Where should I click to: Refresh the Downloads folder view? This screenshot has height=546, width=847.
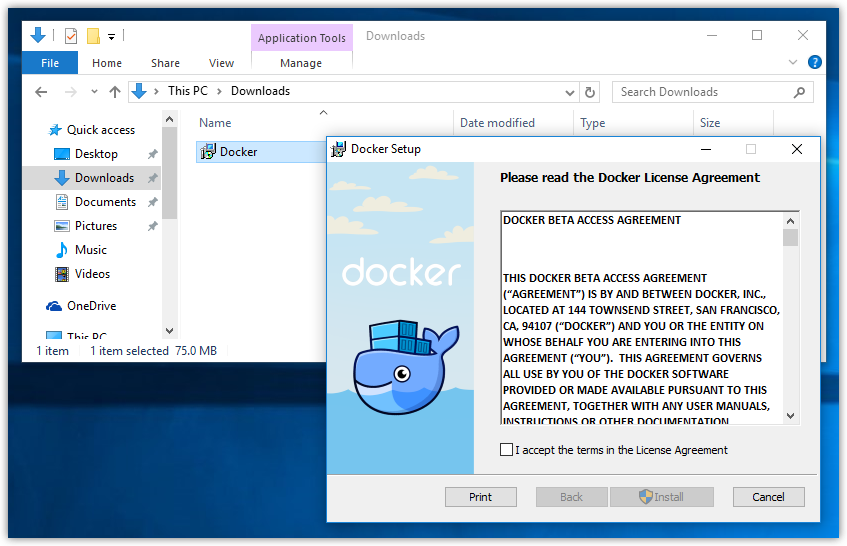pyautogui.click(x=590, y=92)
